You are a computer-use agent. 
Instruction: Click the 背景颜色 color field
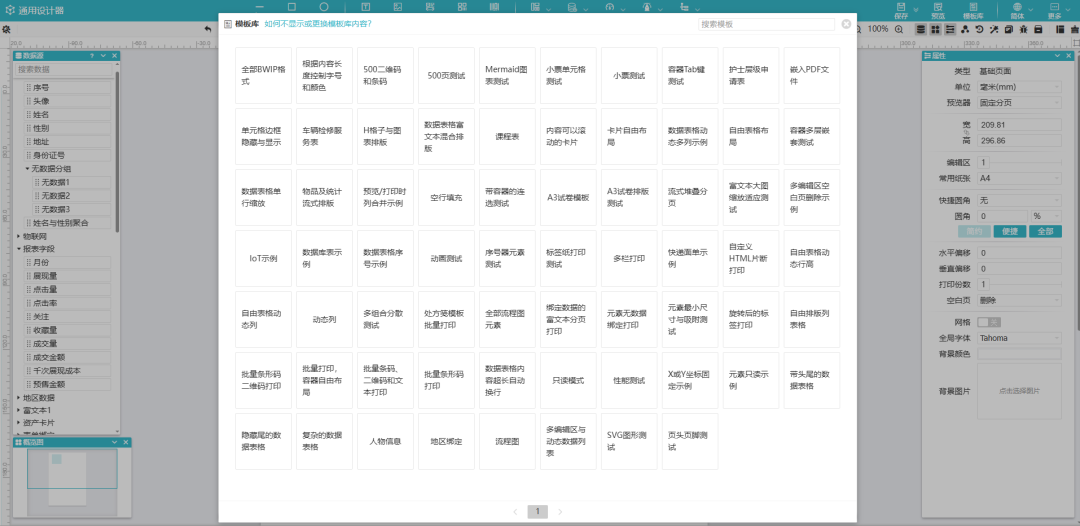point(1019,354)
